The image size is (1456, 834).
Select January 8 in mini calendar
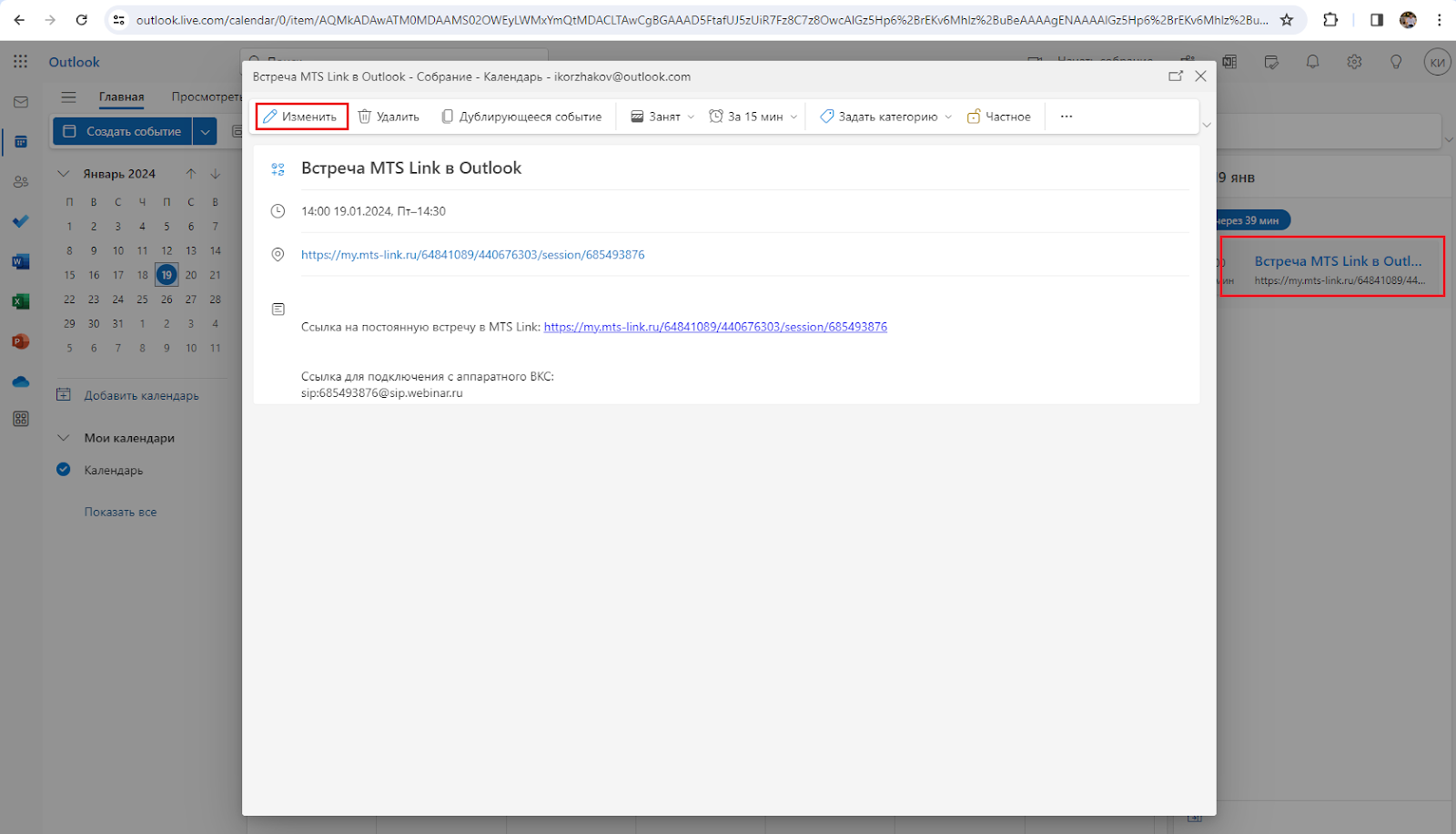click(x=69, y=250)
